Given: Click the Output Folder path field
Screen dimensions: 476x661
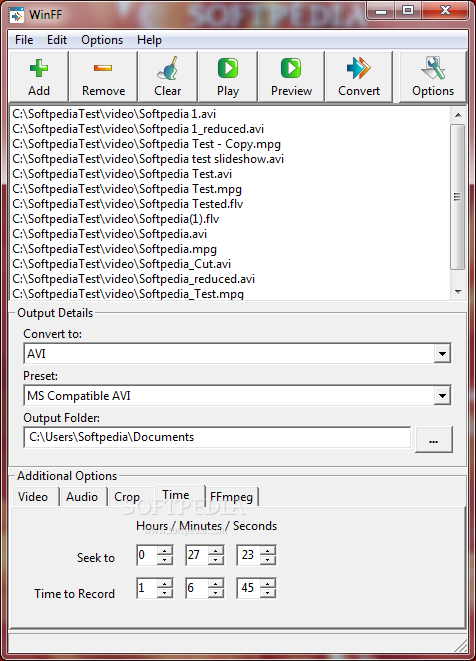Looking at the screenshot, I should click(217, 437).
